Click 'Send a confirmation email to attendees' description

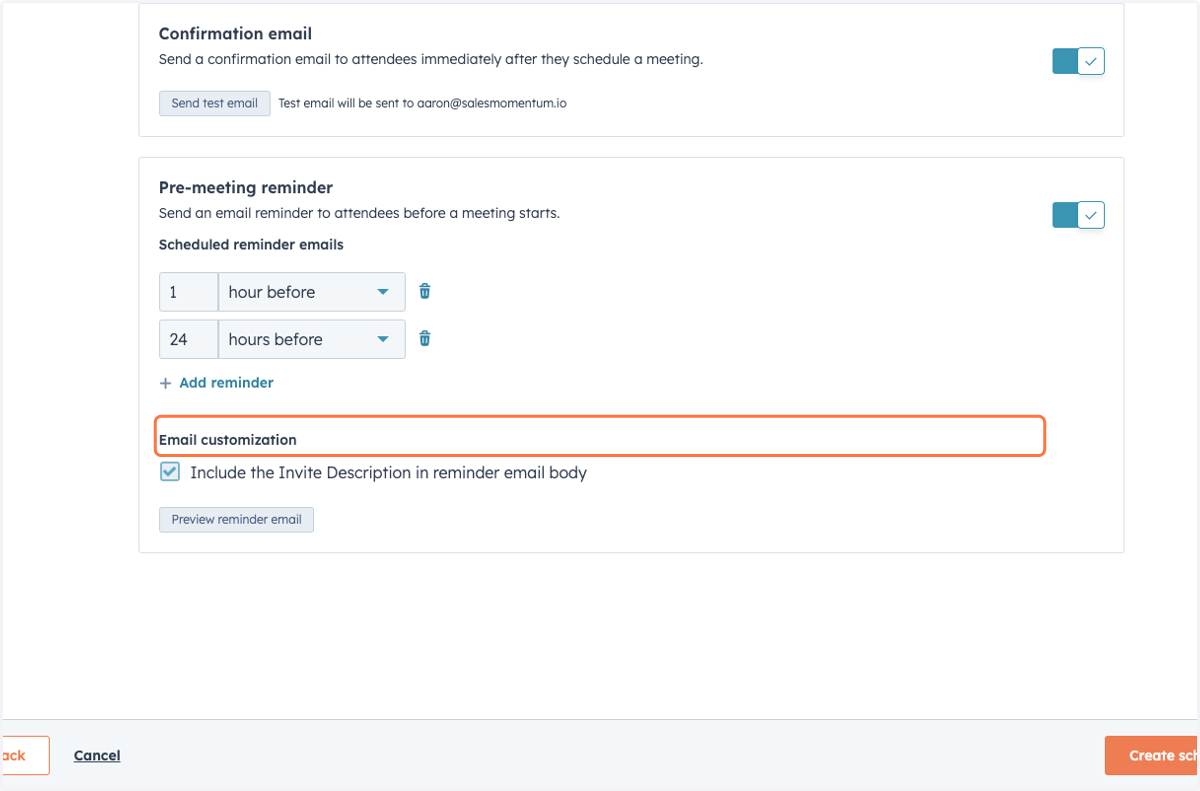pyautogui.click(x=431, y=59)
